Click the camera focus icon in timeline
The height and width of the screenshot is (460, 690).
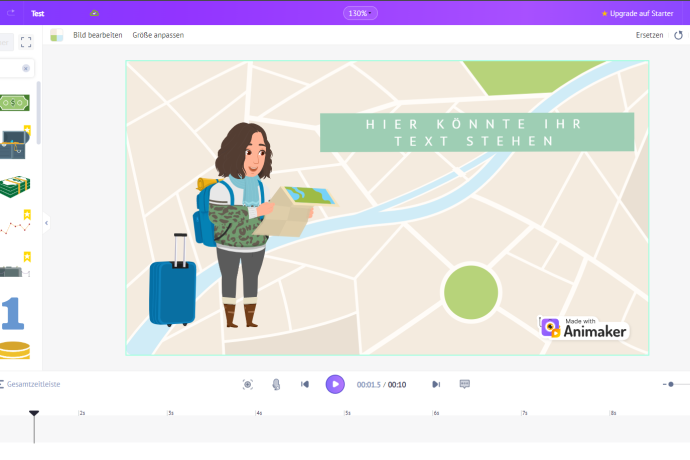[x=248, y=384]
